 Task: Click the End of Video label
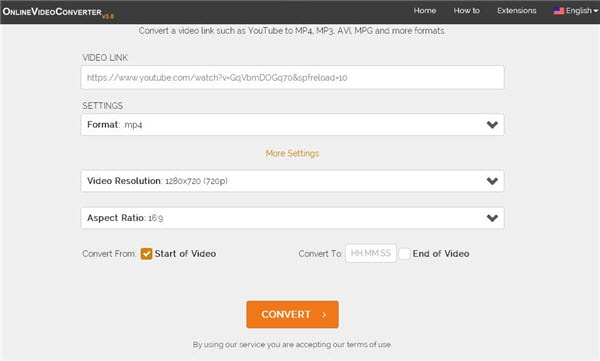441,253
